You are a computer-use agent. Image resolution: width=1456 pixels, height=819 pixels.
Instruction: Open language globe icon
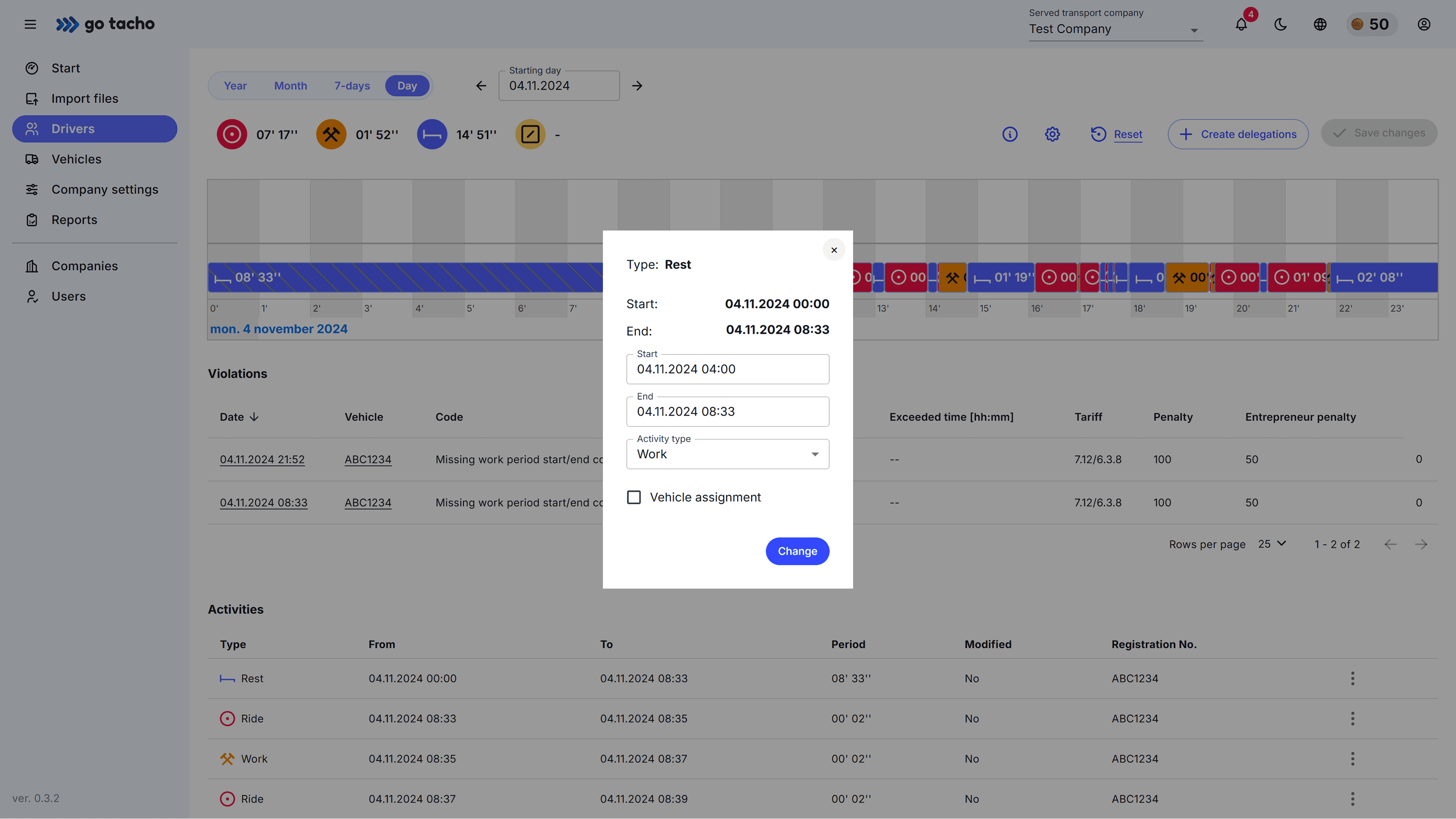click(x=1320, y=24)
